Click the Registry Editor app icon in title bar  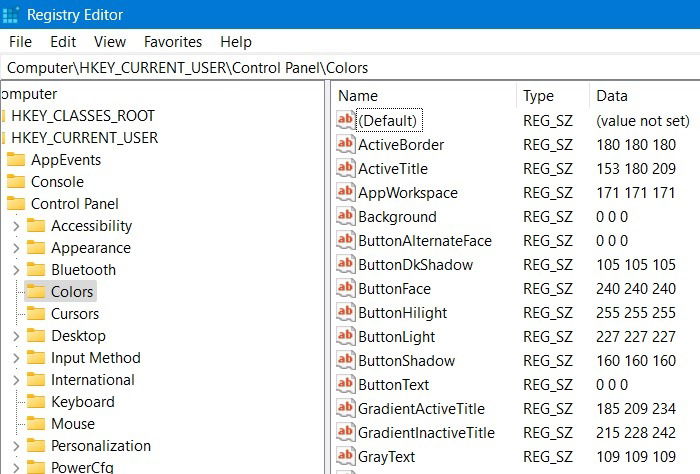click(9, 15)
